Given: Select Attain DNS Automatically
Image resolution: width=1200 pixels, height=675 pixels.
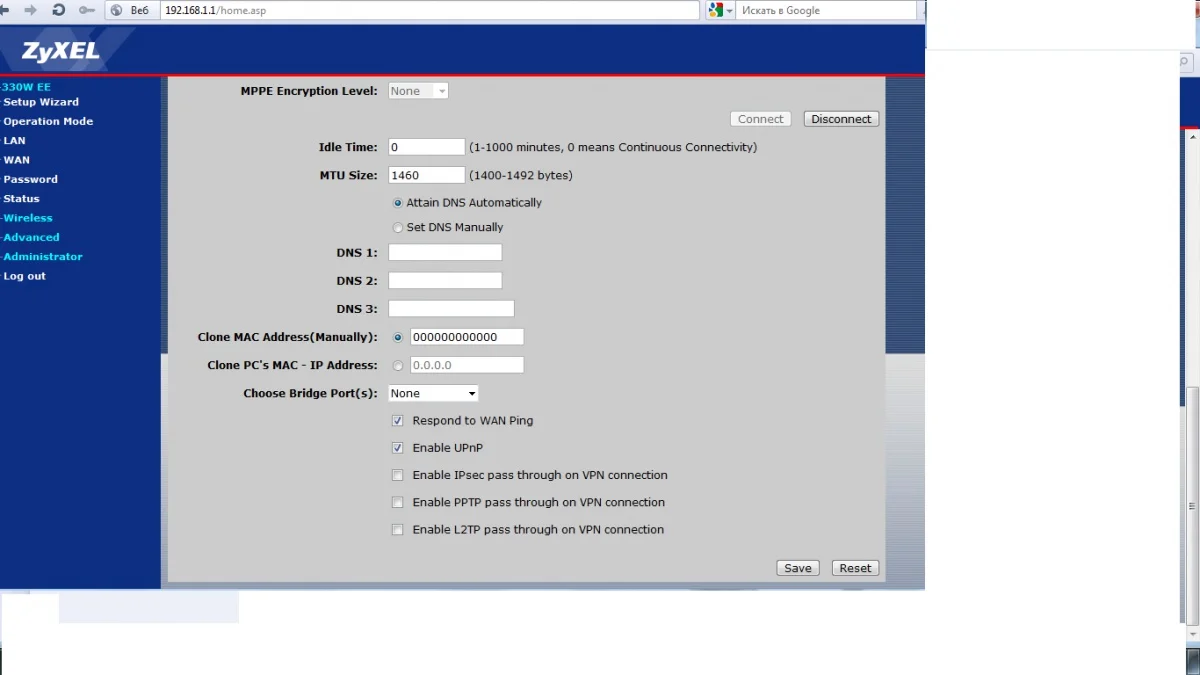Looking at the screenshot, I should [x=398, y=203].
